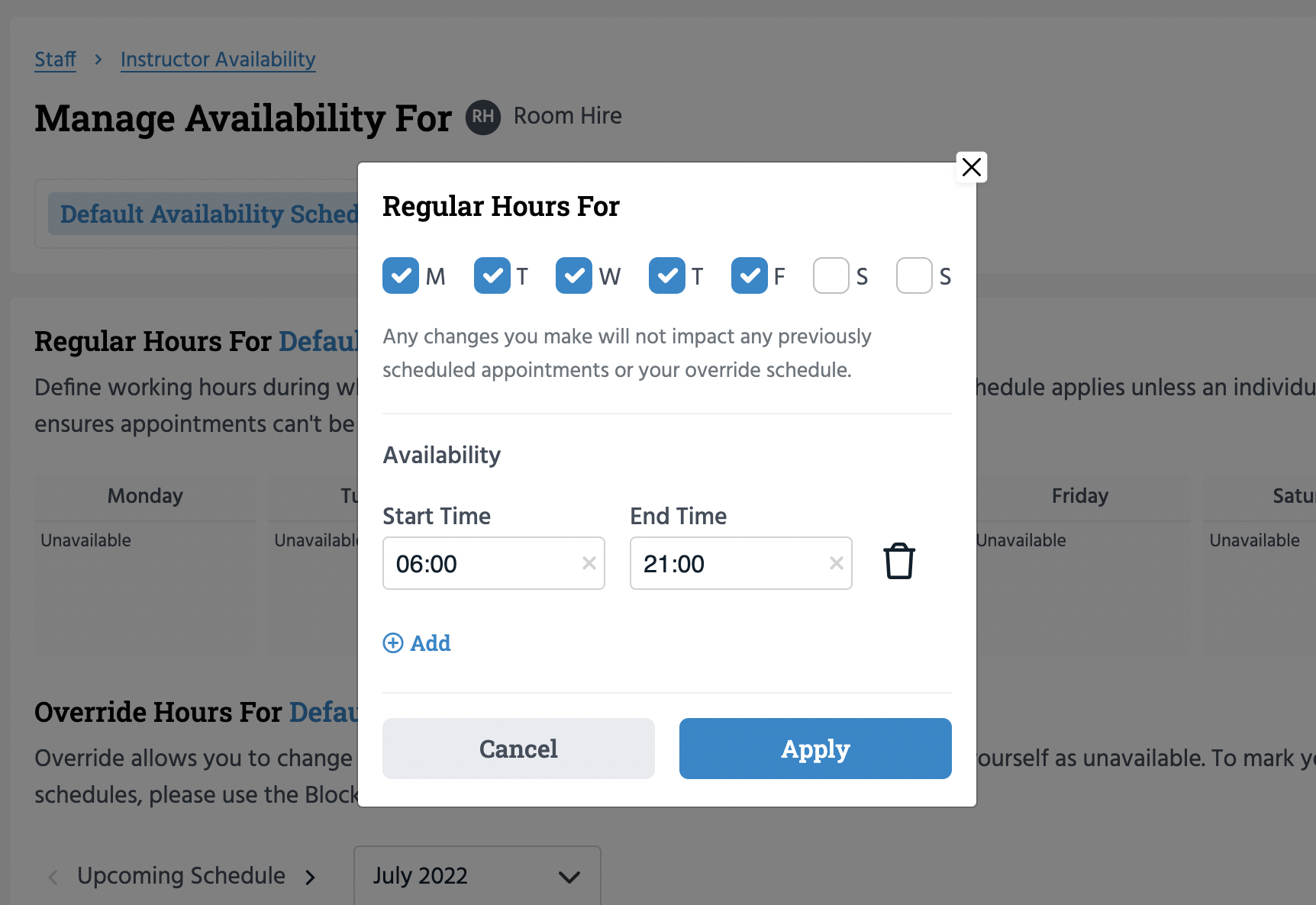Screen dimensions: 1316x905
Task: Open the Start Time 06:00 picker
Action: tap(481, 564)
